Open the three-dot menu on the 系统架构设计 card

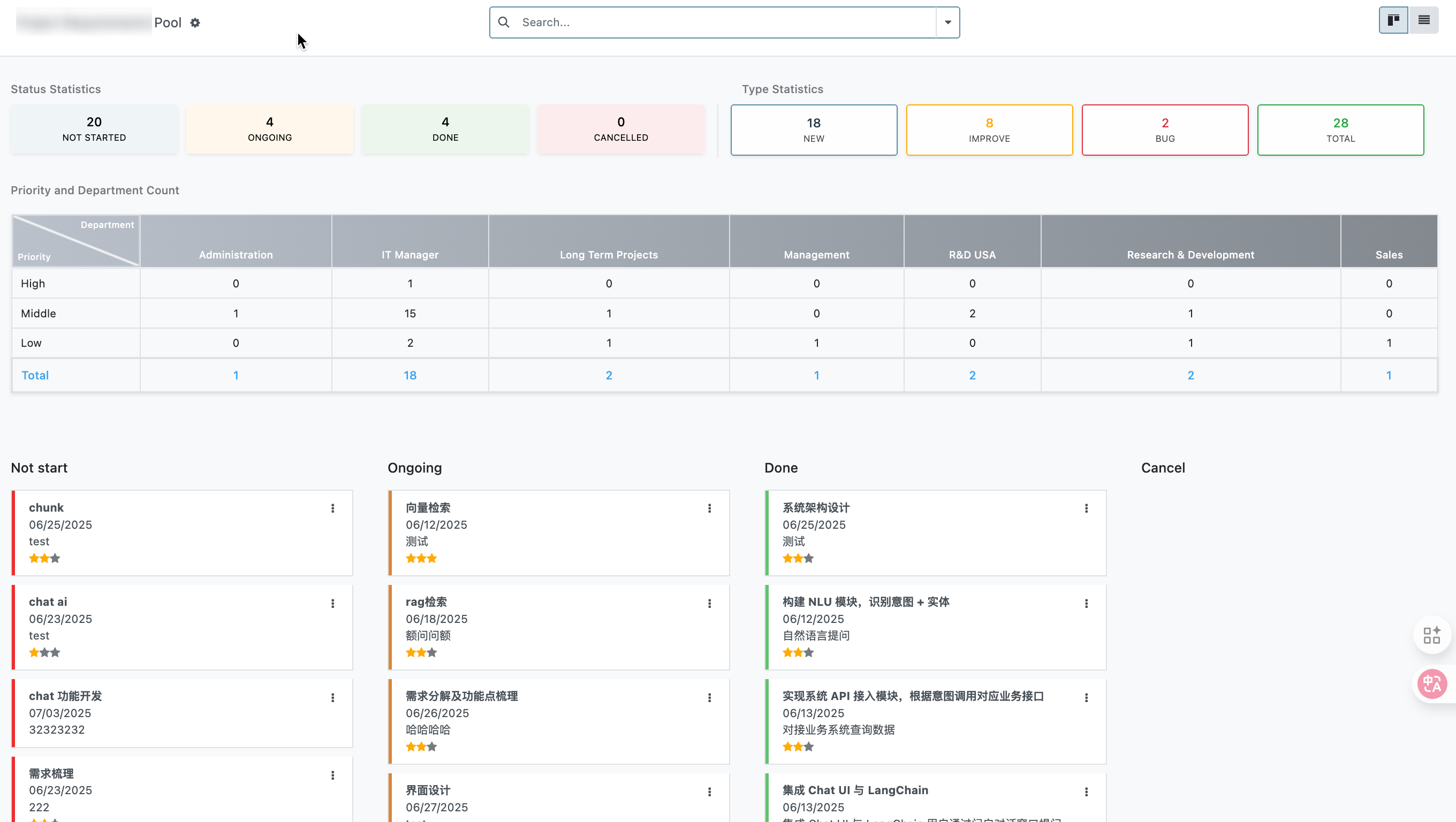click(1086, 508)
